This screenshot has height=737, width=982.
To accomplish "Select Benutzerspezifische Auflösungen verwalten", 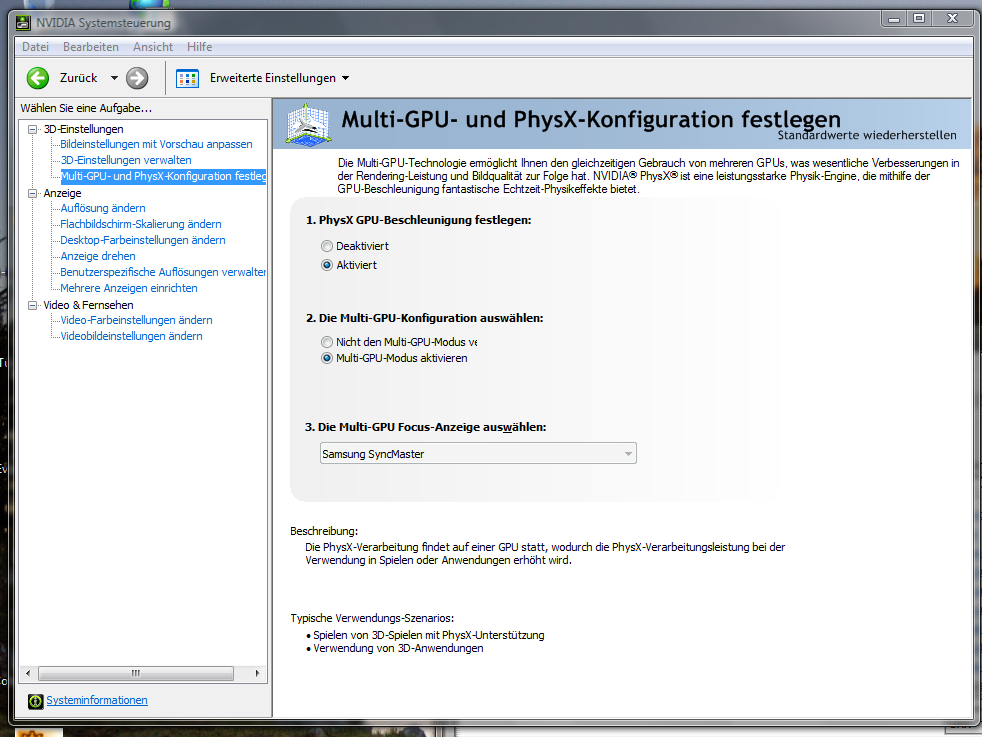I will [163, 272].
